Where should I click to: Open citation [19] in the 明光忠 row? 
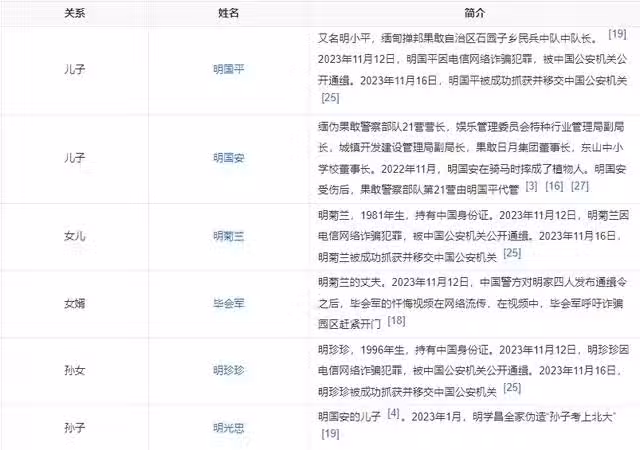[330, 433]
